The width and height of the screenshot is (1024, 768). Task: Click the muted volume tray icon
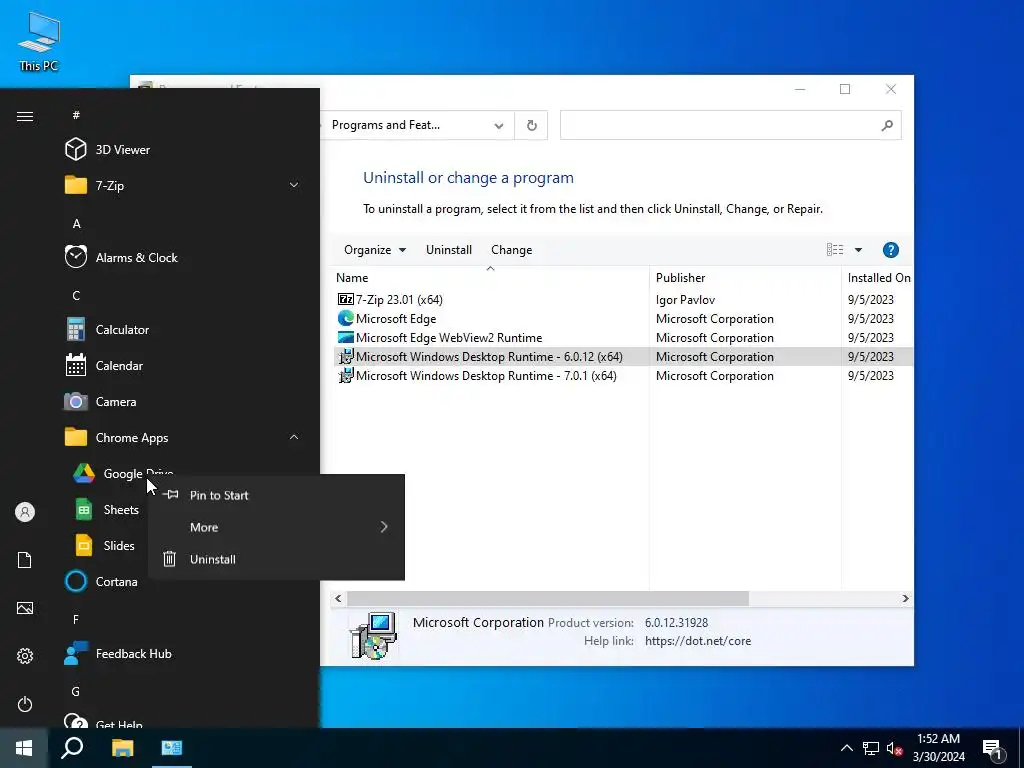click(894, 748)
